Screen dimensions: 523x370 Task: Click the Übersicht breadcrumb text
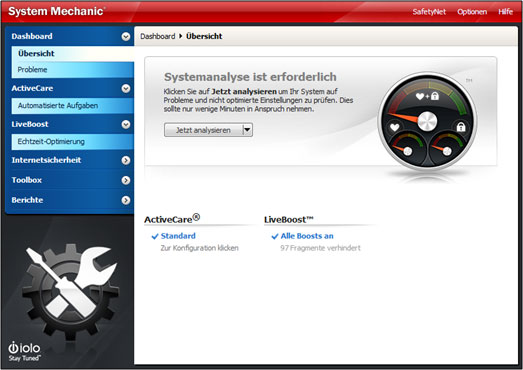click(x=204, y=36)
